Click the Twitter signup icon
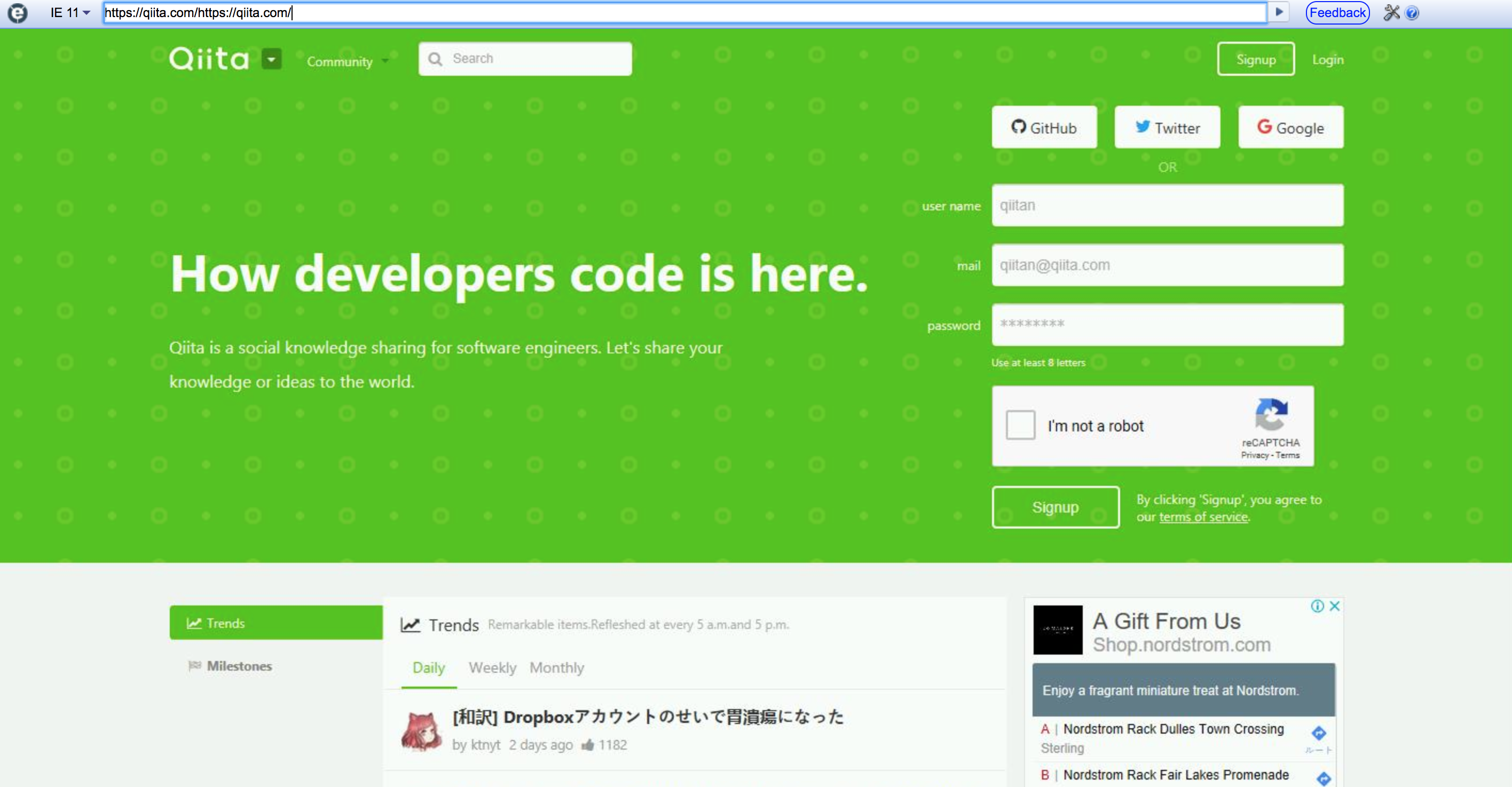The width and height of the screenshot is (1512, 787). [x=1168, y=128]
